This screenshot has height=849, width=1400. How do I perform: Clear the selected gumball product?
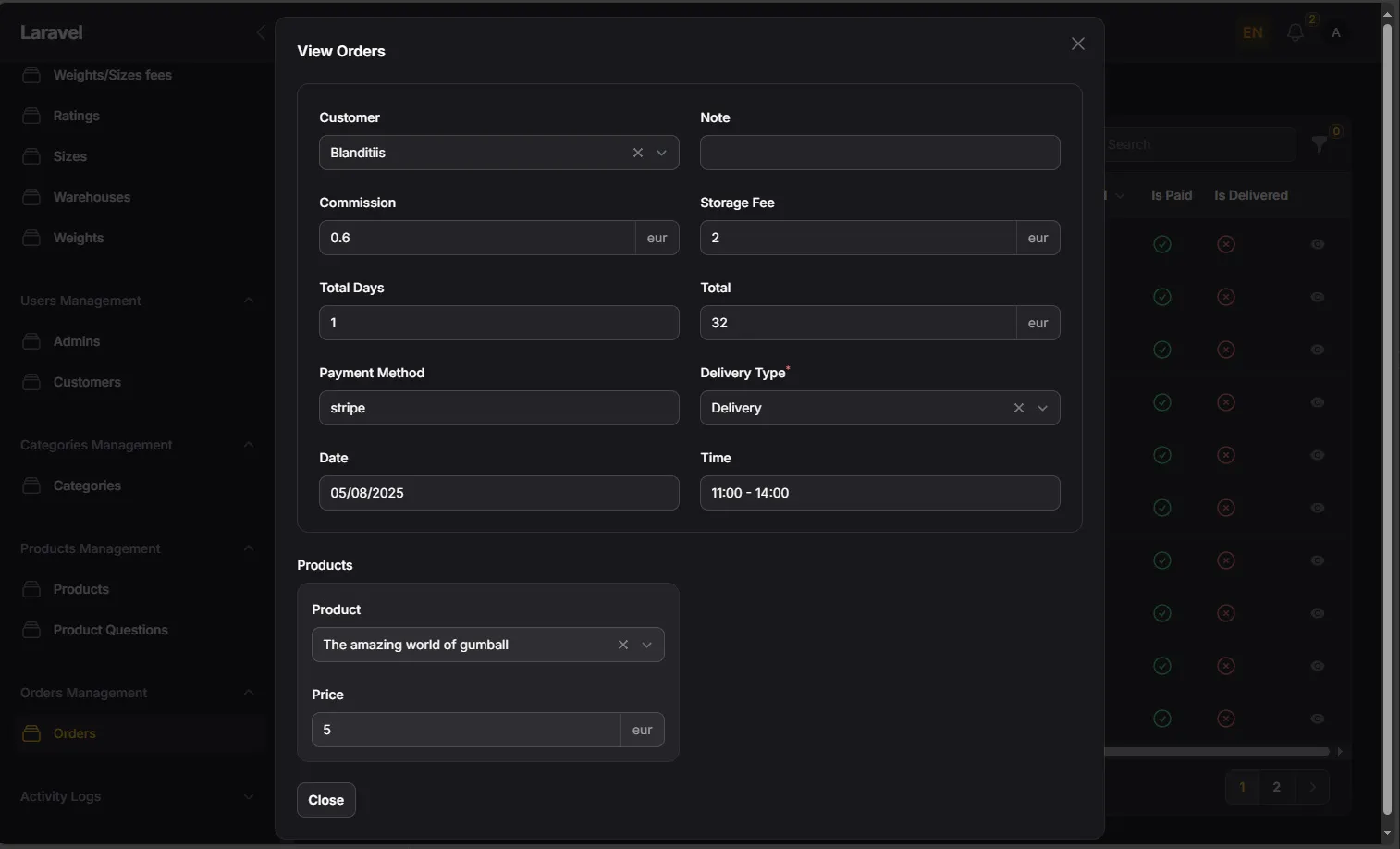pyautogui.click(x=623, y=645)
